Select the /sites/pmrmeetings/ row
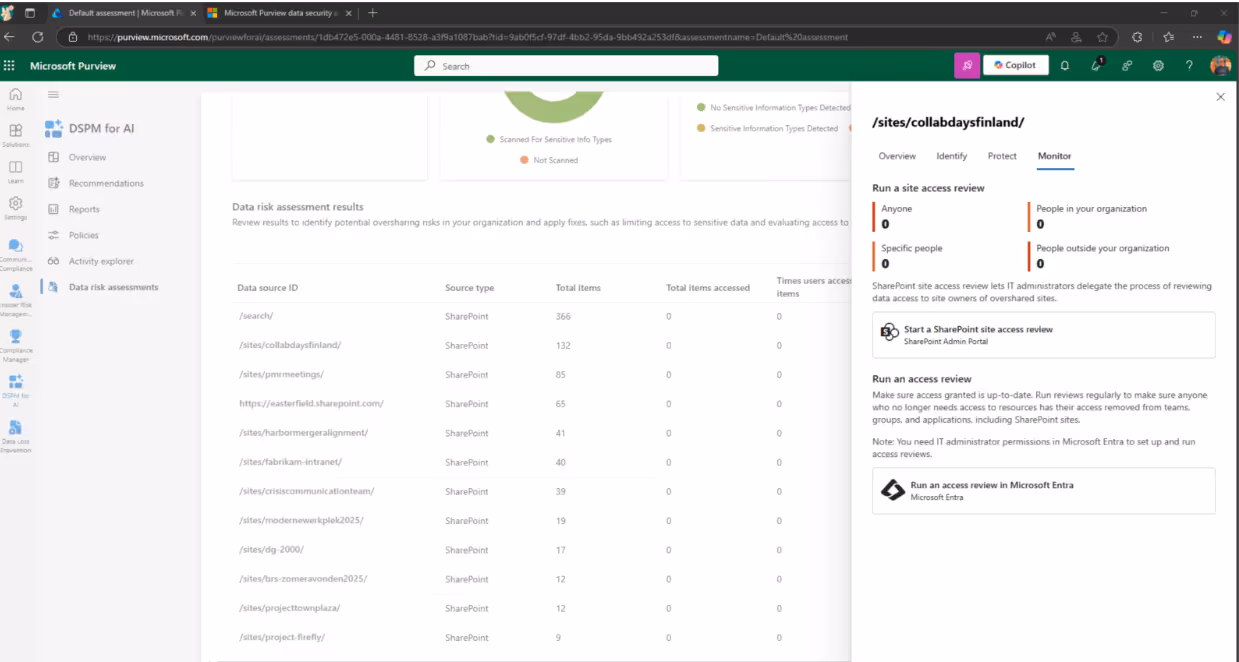Viewport: 1239px width, 662px height. (x=543, y=375)
